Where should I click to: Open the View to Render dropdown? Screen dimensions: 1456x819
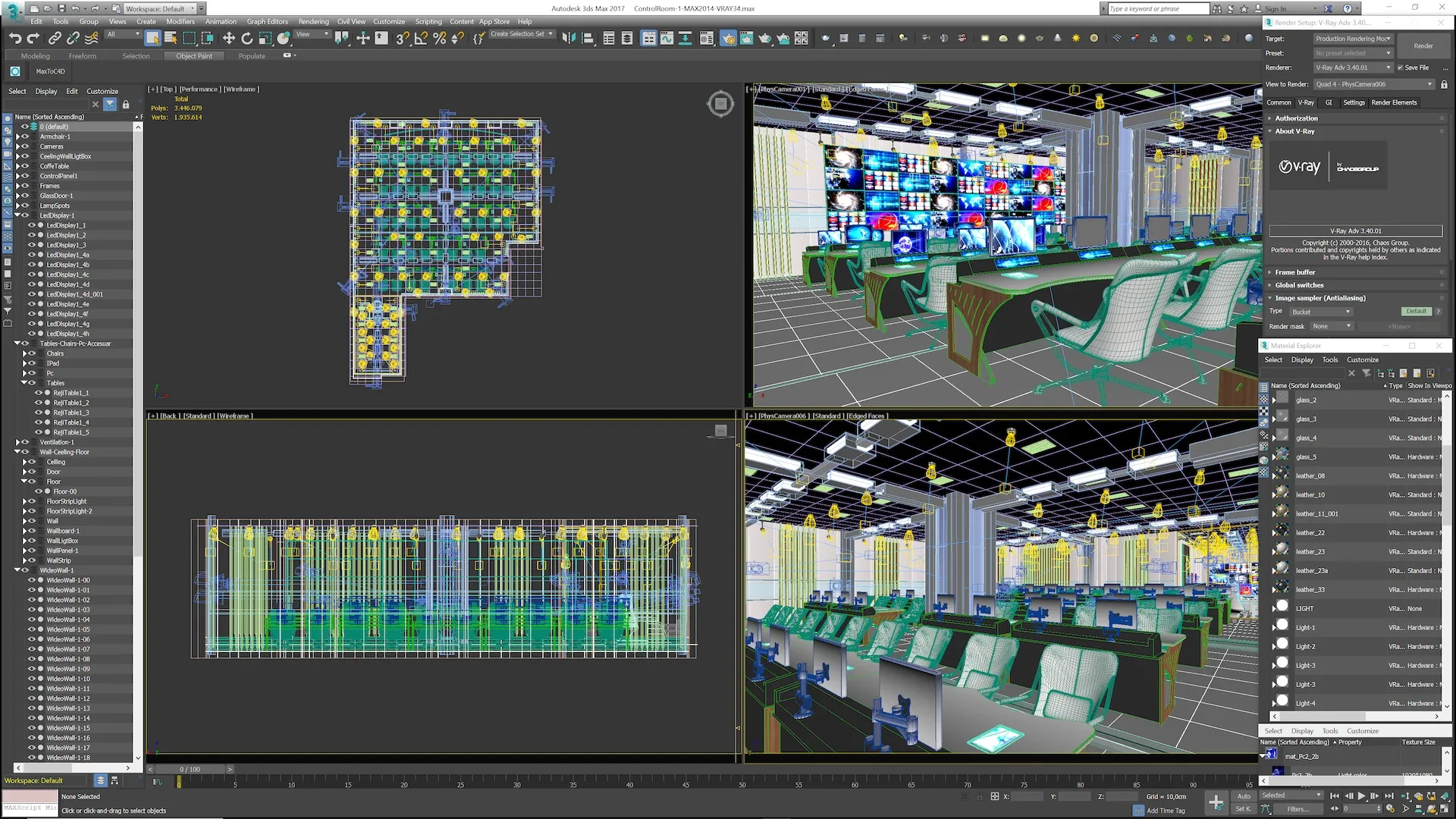(x=1374, y=84)
